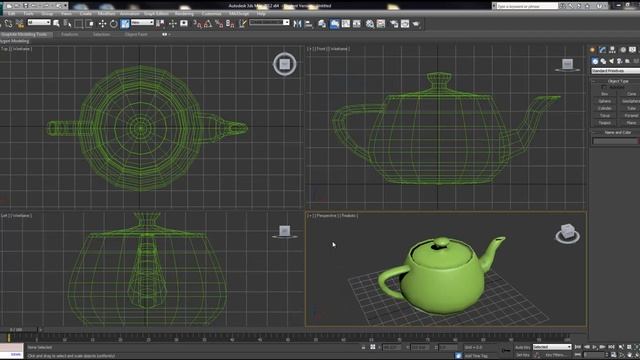The height and width of the screenshot is (360, 640).
Task: Click the Box primitive button
Action: tap(604, 94)
